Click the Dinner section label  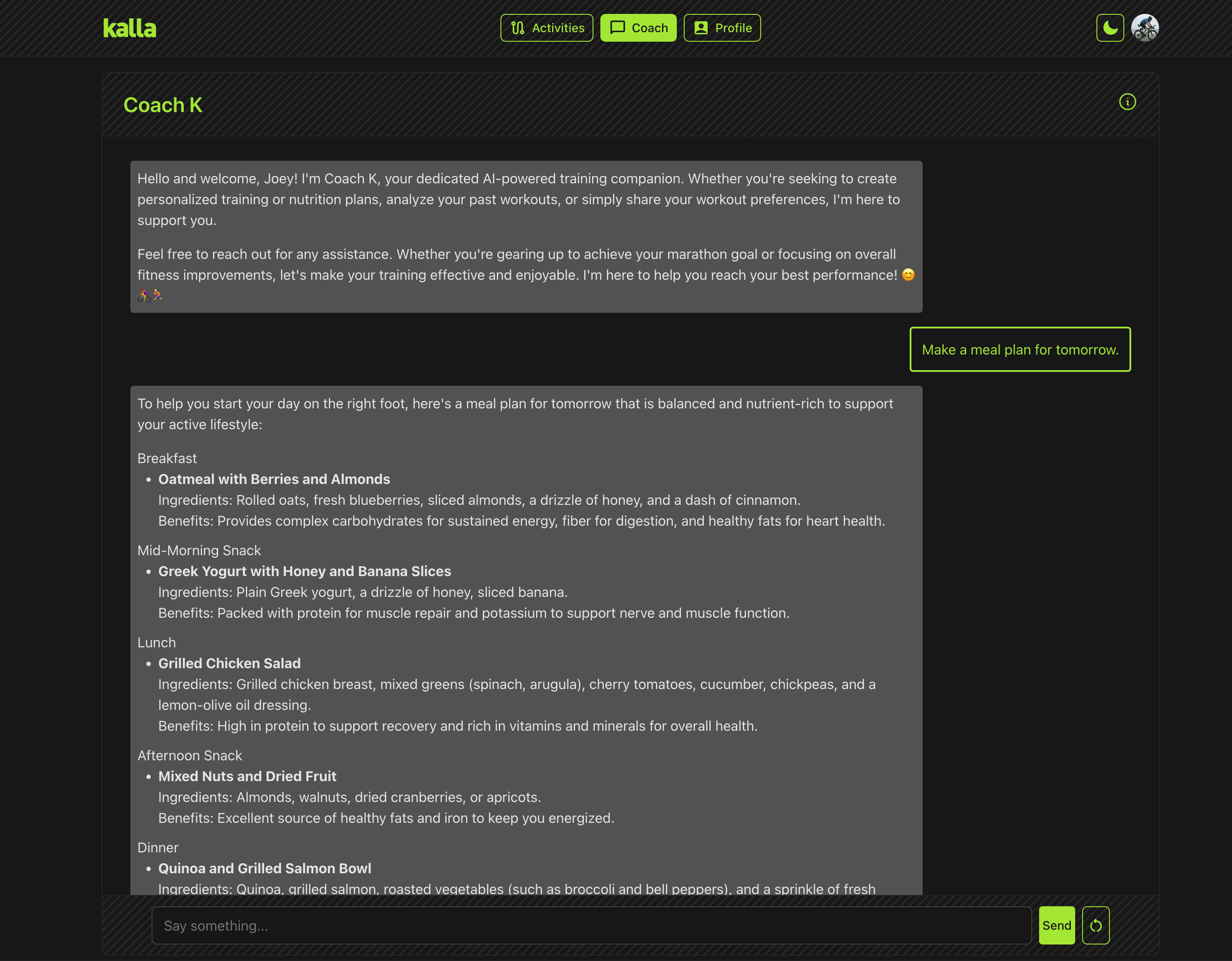point(157,847)
